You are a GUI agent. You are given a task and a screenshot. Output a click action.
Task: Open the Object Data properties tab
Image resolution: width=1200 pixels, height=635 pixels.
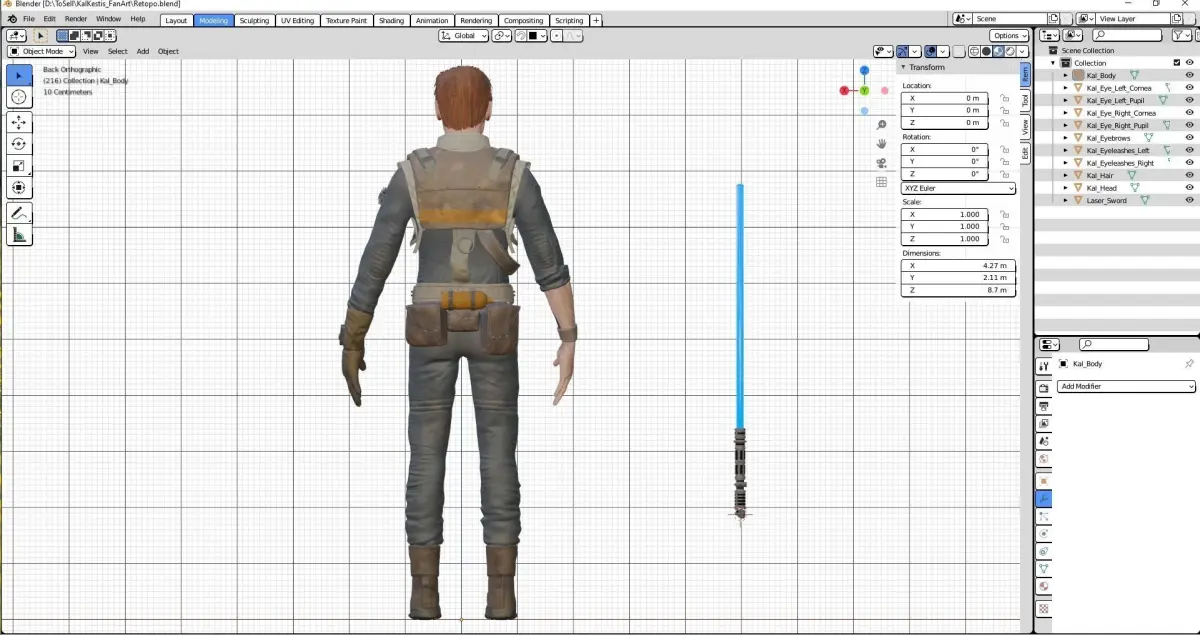click(x=1044, y=570)
